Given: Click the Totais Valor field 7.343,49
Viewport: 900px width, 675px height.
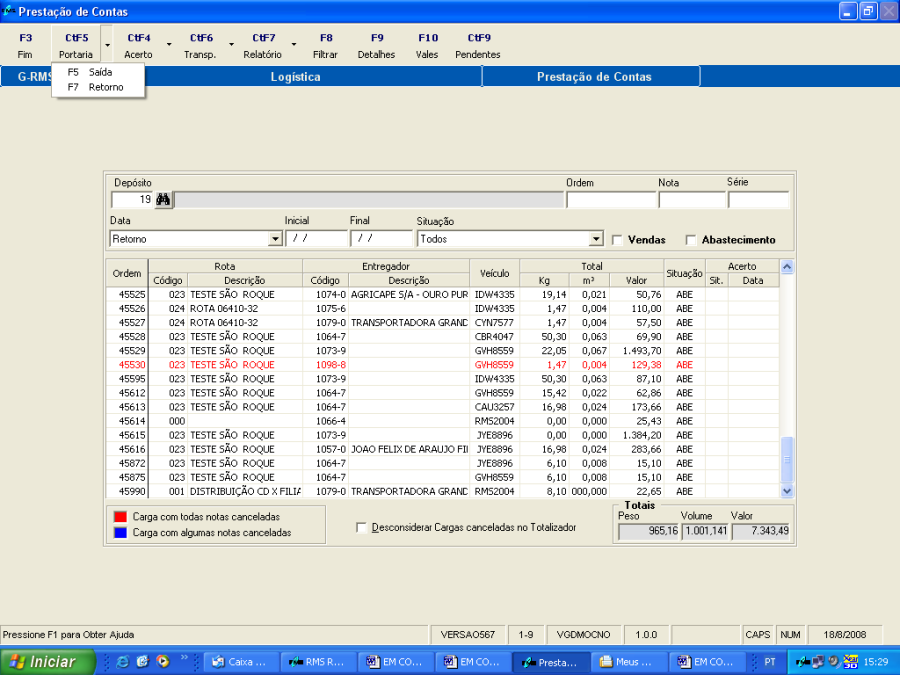Looking at the screenshot, I should (761, 531).
